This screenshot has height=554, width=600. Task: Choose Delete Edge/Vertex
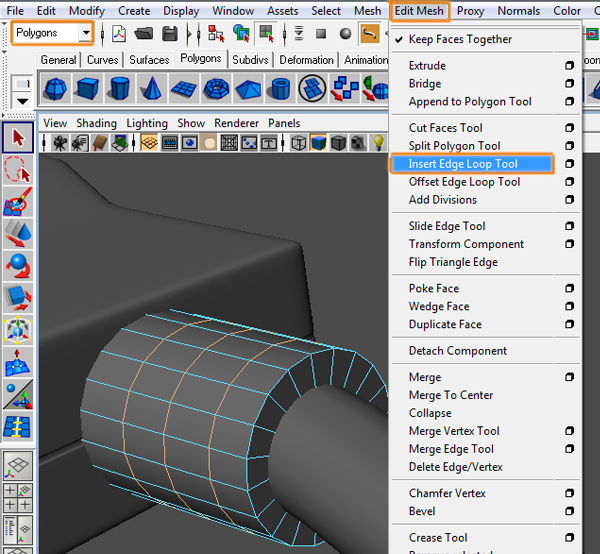pos(455,467)
